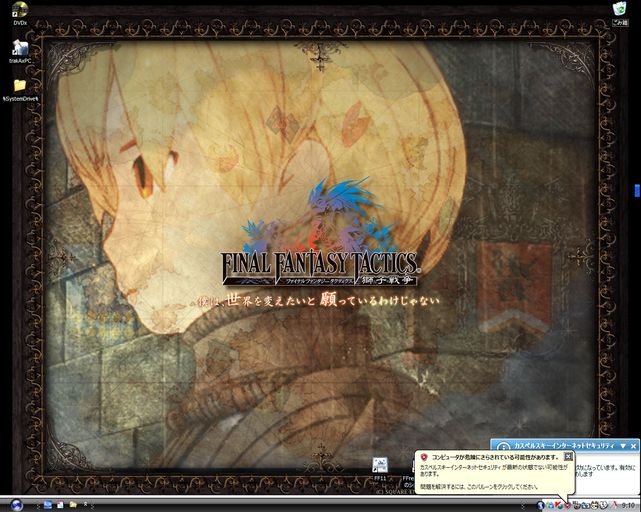Open the FF11 desktop shortcut
The image size is (641, 512).
coord(380,470)
